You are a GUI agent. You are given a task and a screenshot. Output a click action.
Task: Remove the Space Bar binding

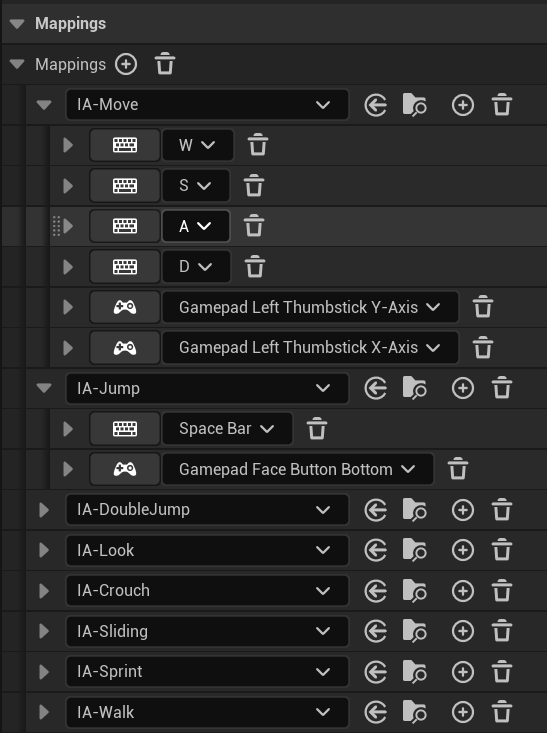pyautogui.click(x=317, y=429)
